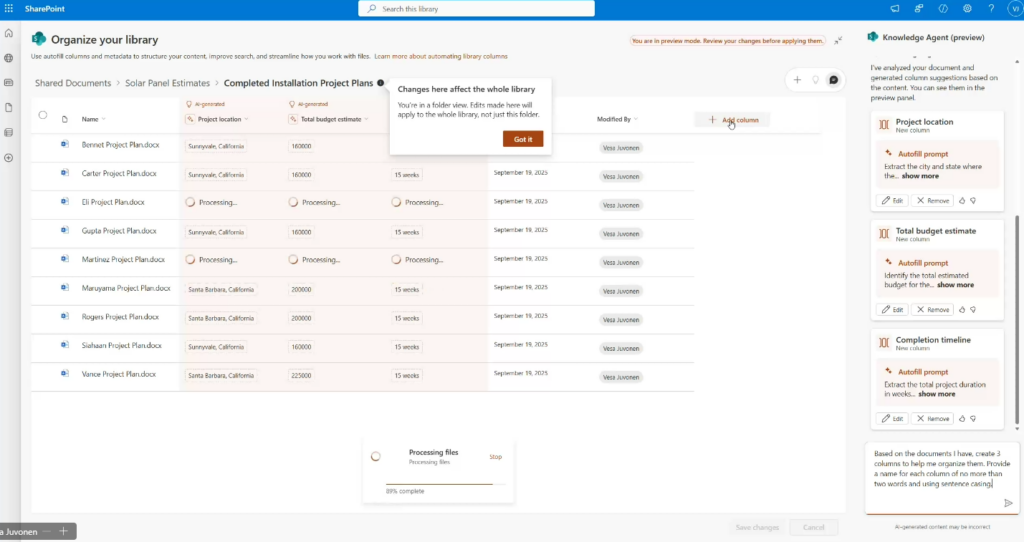This screenshot has height=542, width=1024.
Task: Open the news feed icon in left rail
Action: pos(8,82)
